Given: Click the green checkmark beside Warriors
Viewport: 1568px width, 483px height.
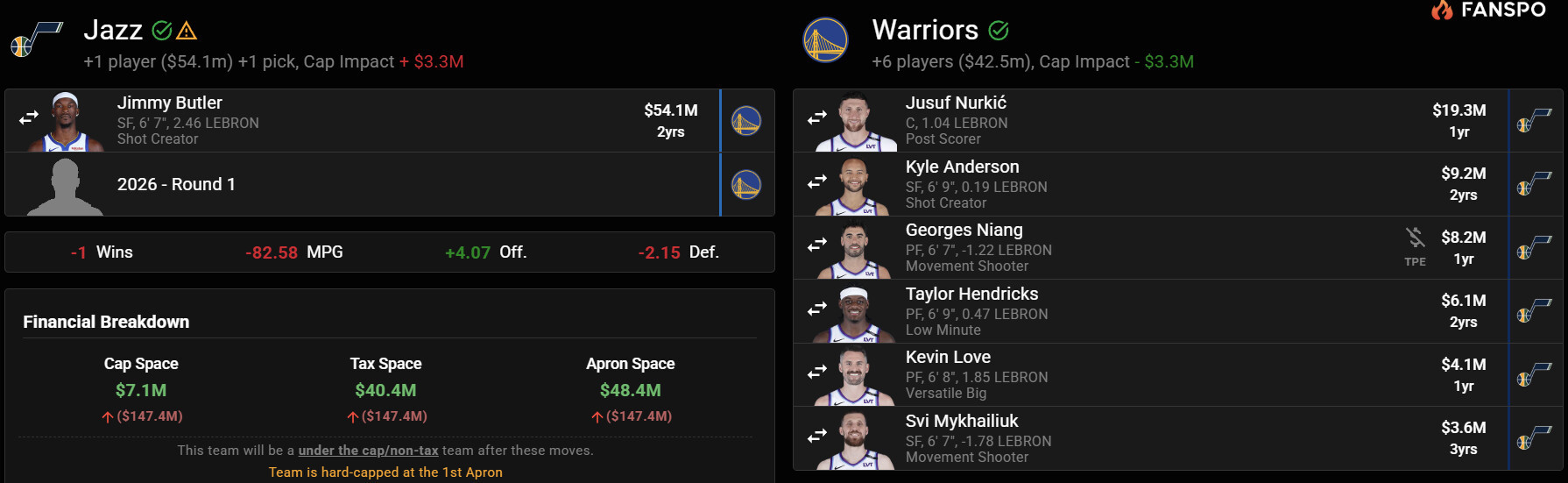Looking at the screenshot, I should (x=999, y=31).
